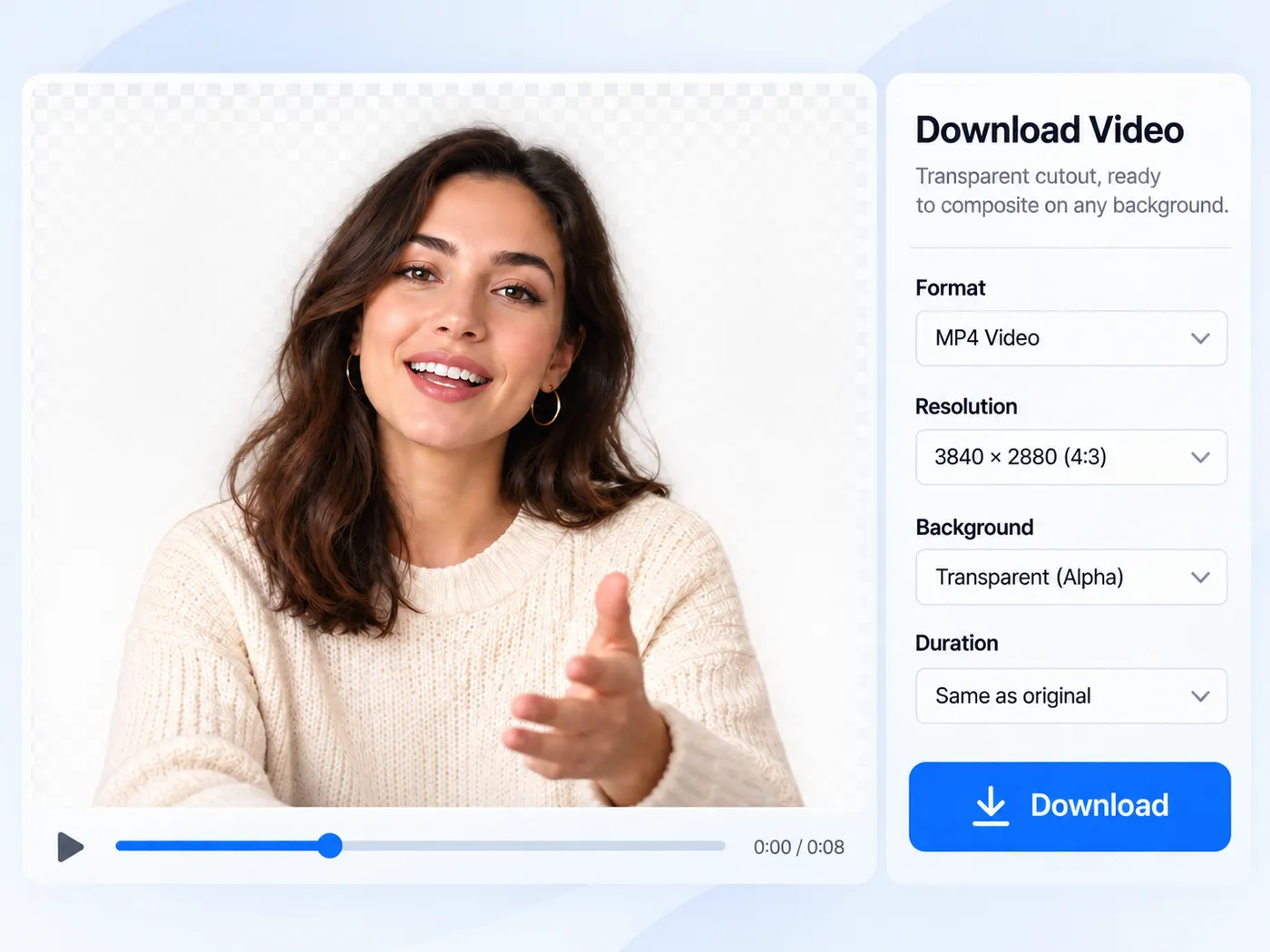The width and height of the screenshot is (1270, 952).
Task: Click the blue Download button label
Action: pos(1099,805)
